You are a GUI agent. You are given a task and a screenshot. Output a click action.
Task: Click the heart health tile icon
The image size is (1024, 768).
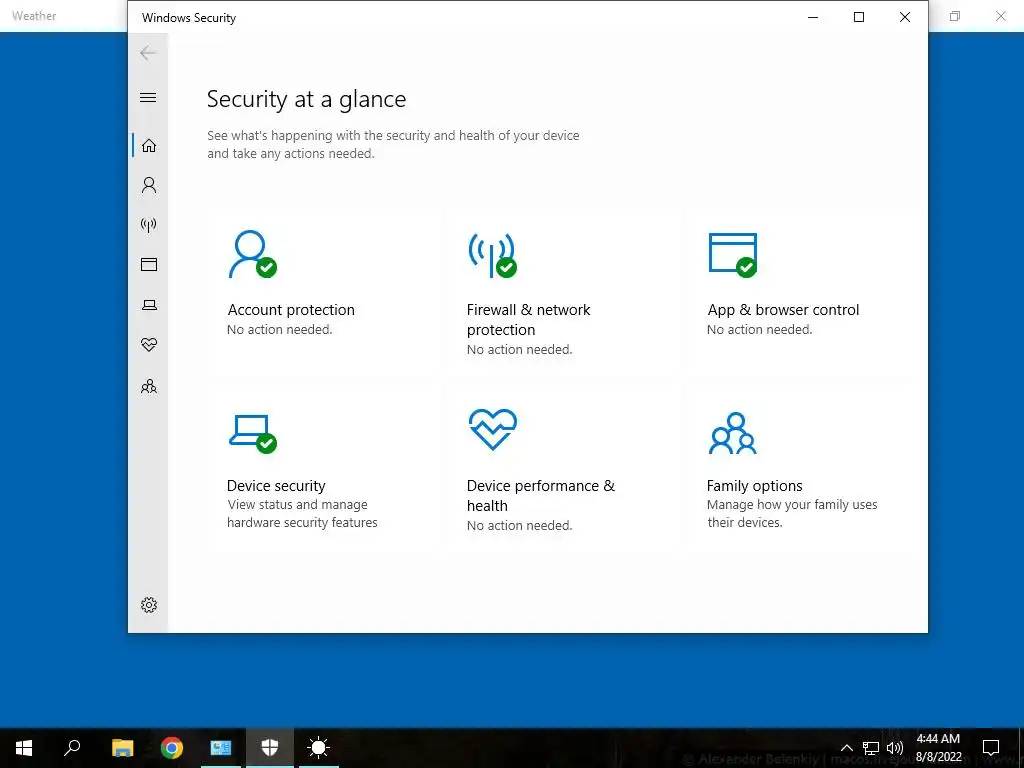click(x=492, y=429)
